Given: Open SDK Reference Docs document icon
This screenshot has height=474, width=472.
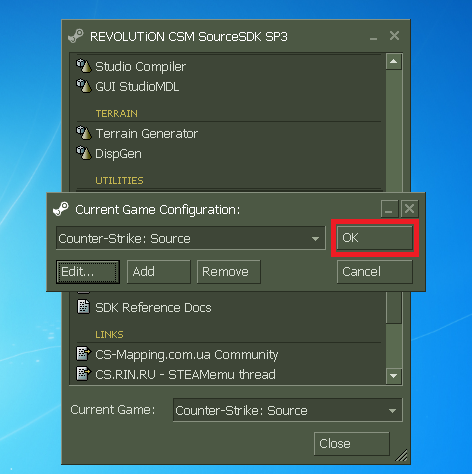Looking at the screenshot, I should 83,307.
